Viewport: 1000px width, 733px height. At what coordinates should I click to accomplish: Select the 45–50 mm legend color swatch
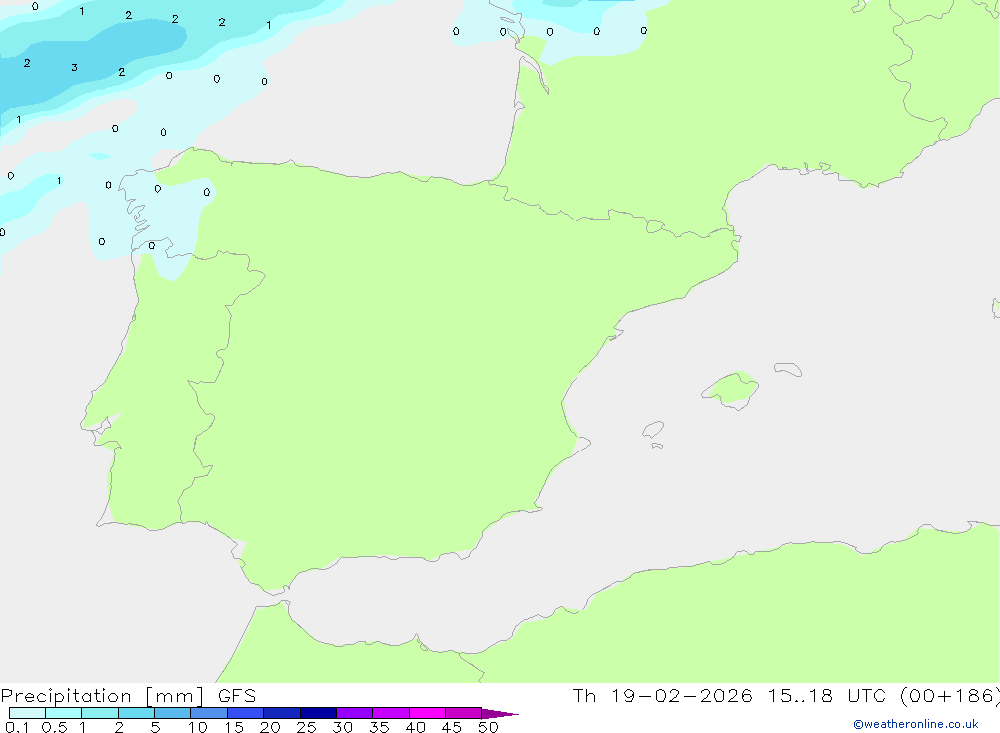[463, 713]
